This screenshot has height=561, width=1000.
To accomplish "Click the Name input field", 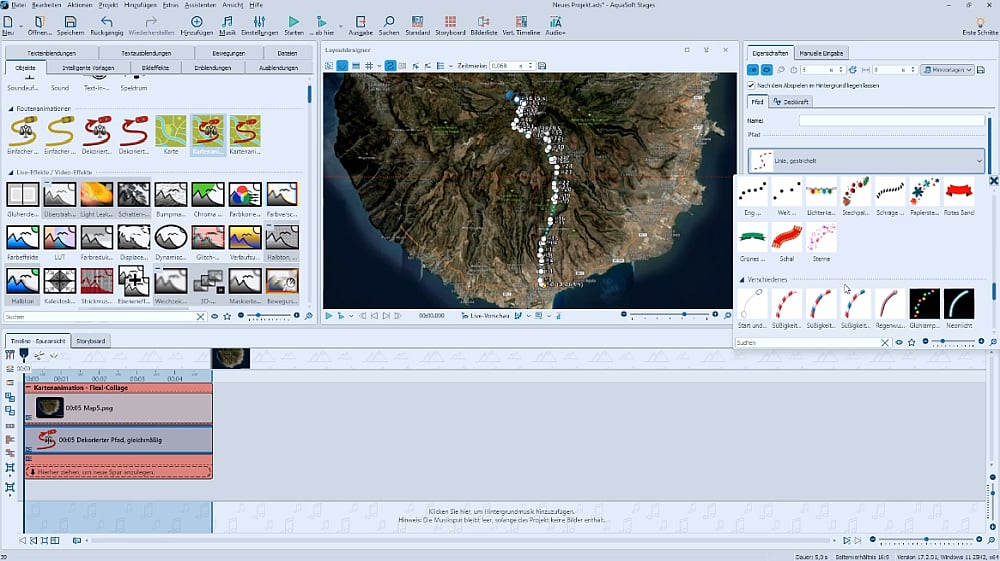I will 891,120.
